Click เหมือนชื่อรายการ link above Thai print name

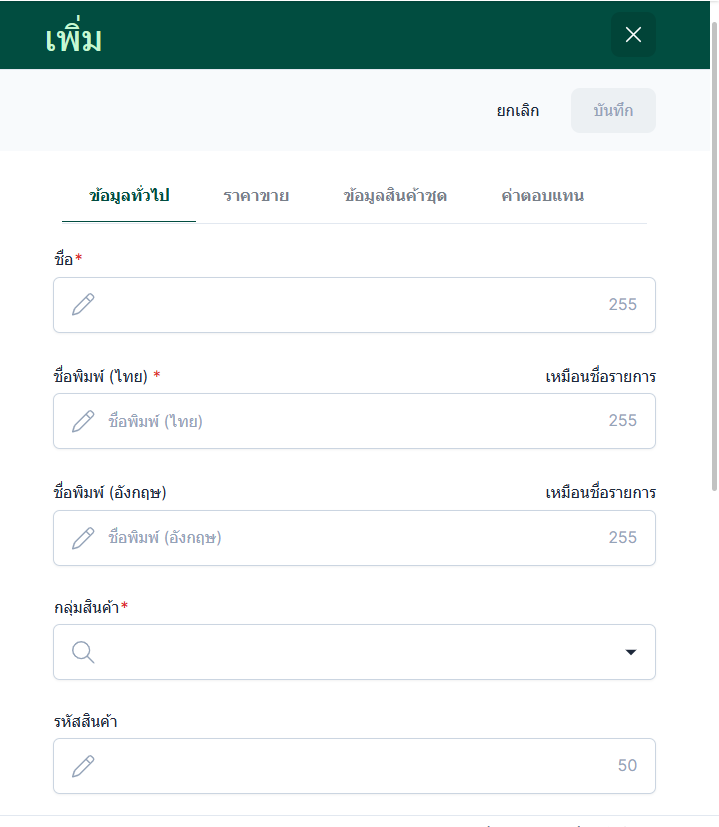(600, 376)
